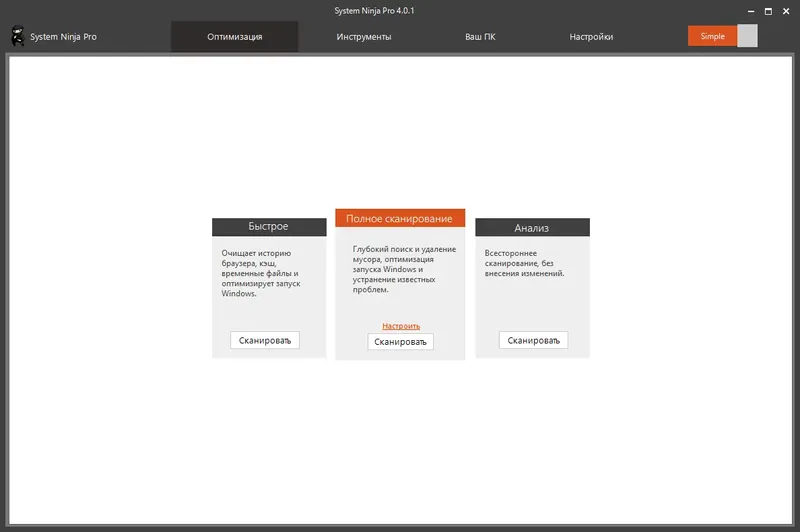Select the Быстрое card header
Screen dimensions: 800x532
(x=269, y=227)
